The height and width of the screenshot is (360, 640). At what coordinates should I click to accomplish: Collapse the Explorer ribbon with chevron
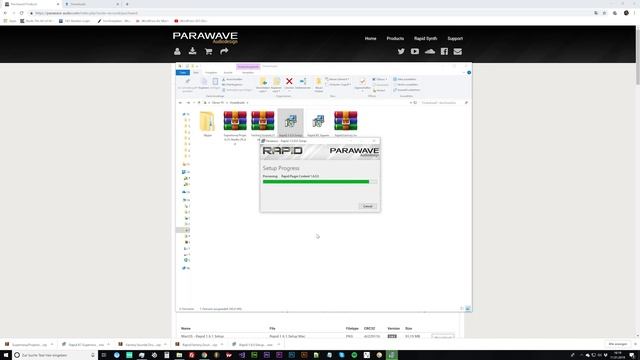(x=464, y=72)
